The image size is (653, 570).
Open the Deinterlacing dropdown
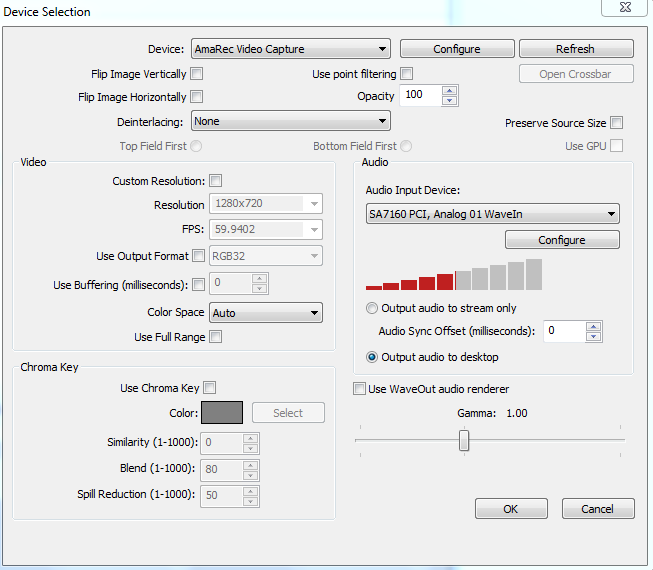click(x=291, y=121)
